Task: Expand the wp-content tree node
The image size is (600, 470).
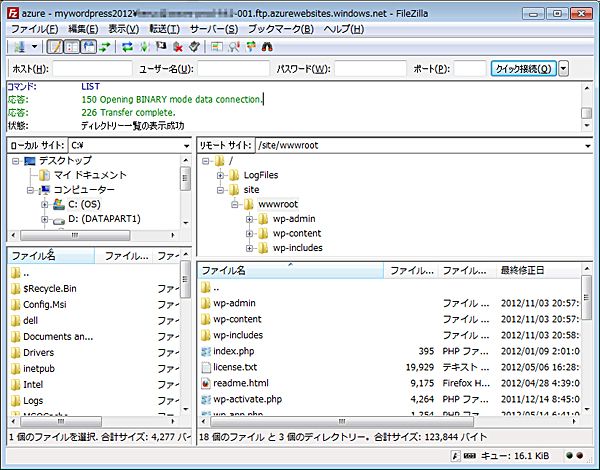Action: tap(249, 233)
